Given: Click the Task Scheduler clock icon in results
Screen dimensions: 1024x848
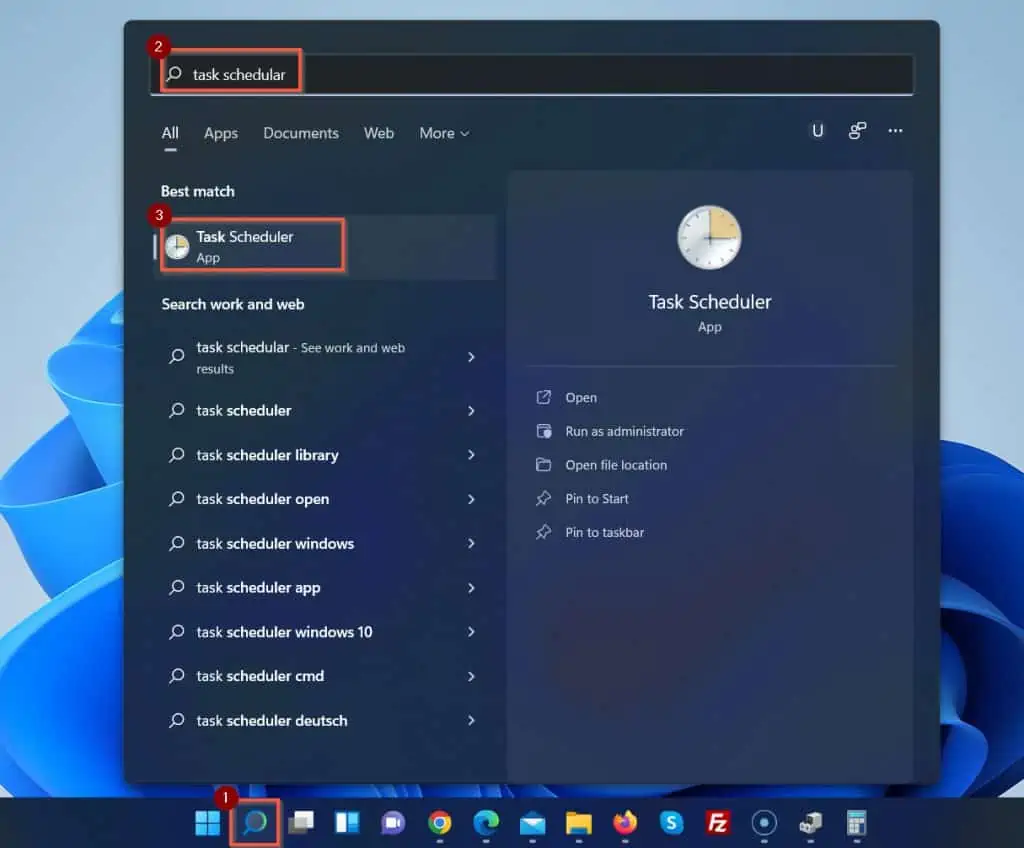Looking at the screenshot, I should (x=177, y=245).
